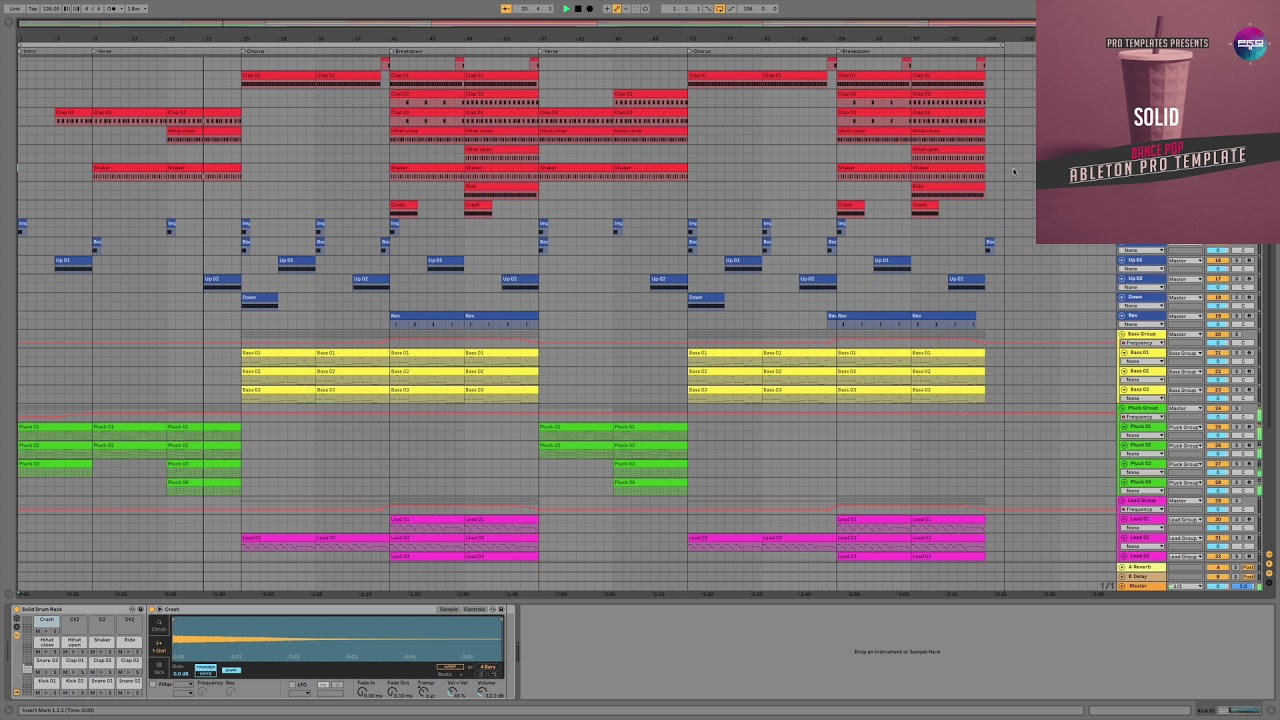Viewport: 1280px width, 720px height.
Task: Toggle Mixer visibility with M button
Action: click(x=1269, y=573)
